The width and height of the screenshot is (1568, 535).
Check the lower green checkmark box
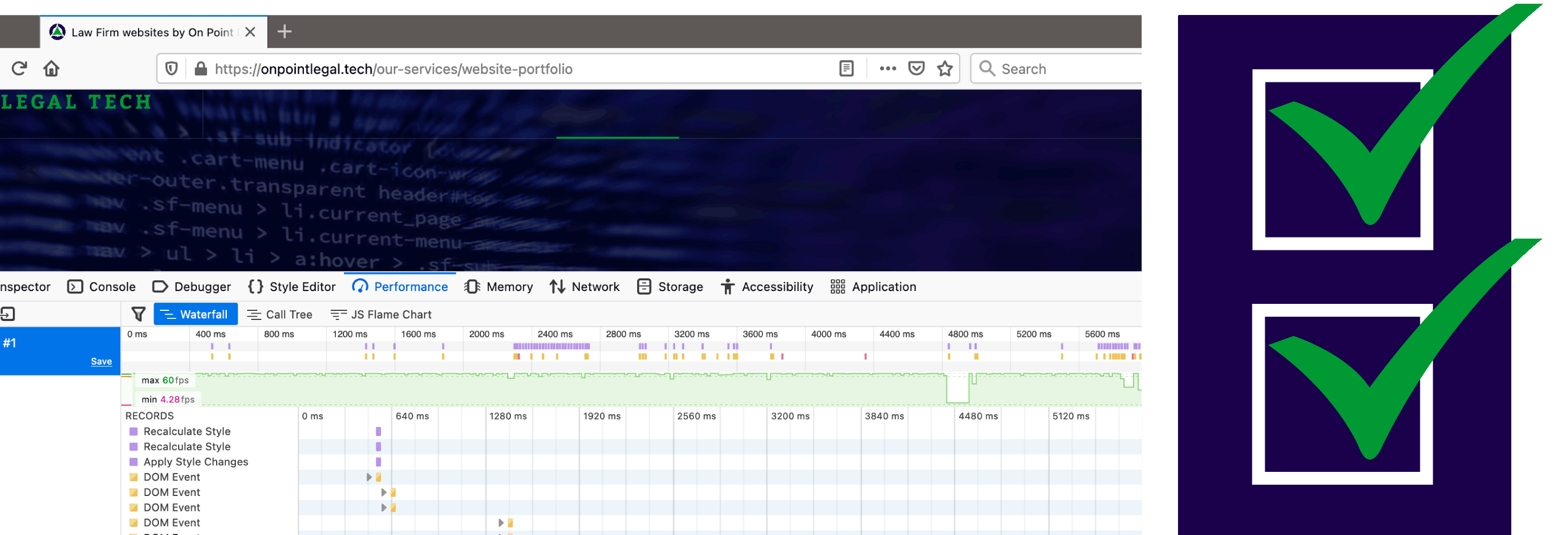(x=1342, y=394)
